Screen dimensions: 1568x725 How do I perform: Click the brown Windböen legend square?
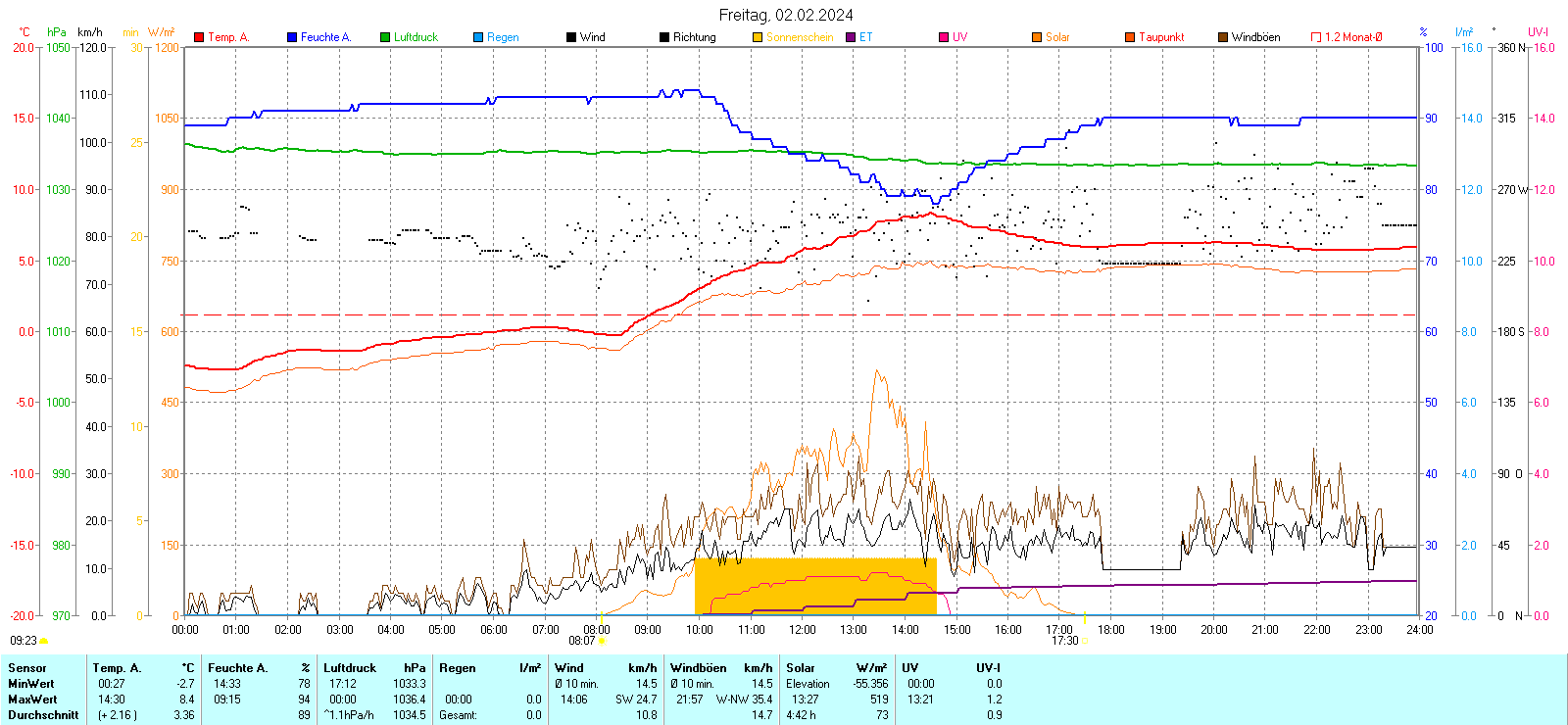1223,37
